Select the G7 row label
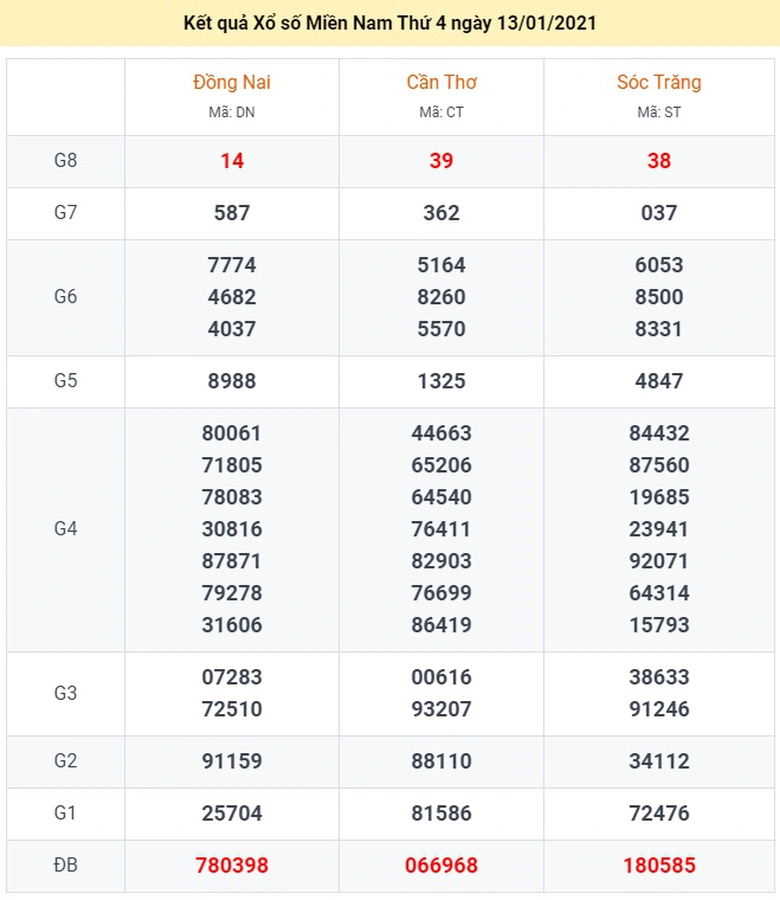The width and height of the screenshot is (780, 900). point(65,213)
